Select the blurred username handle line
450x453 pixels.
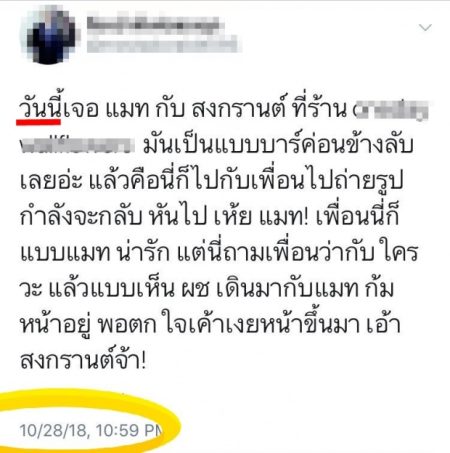click(163, 44)
